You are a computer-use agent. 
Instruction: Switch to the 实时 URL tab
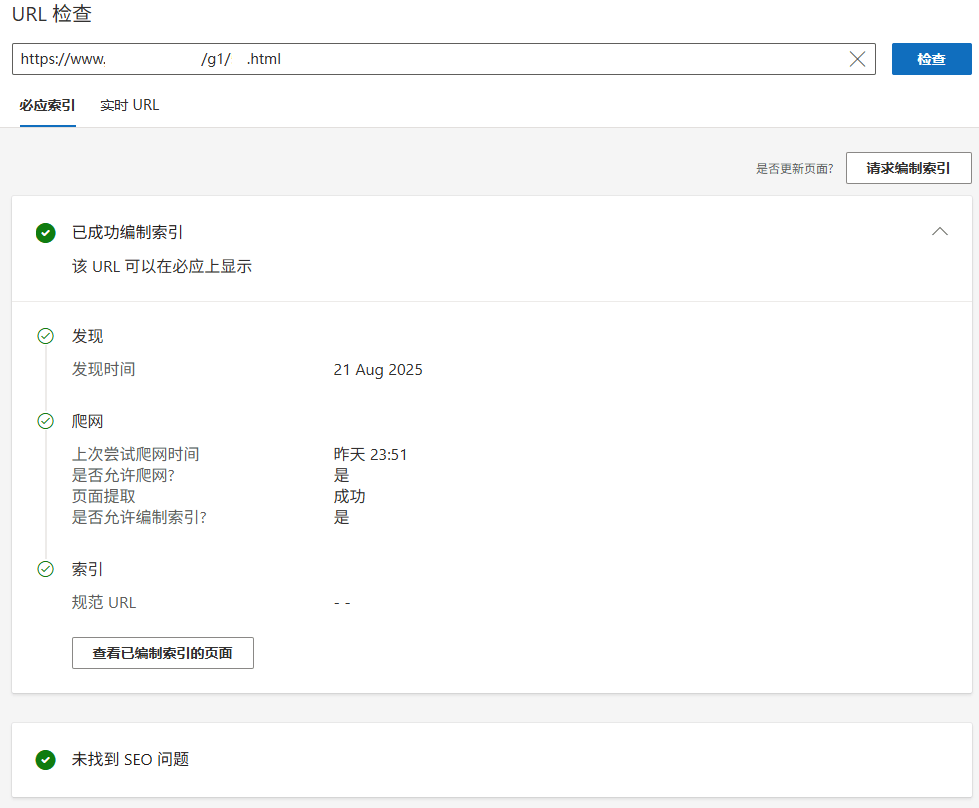point(129,105)
